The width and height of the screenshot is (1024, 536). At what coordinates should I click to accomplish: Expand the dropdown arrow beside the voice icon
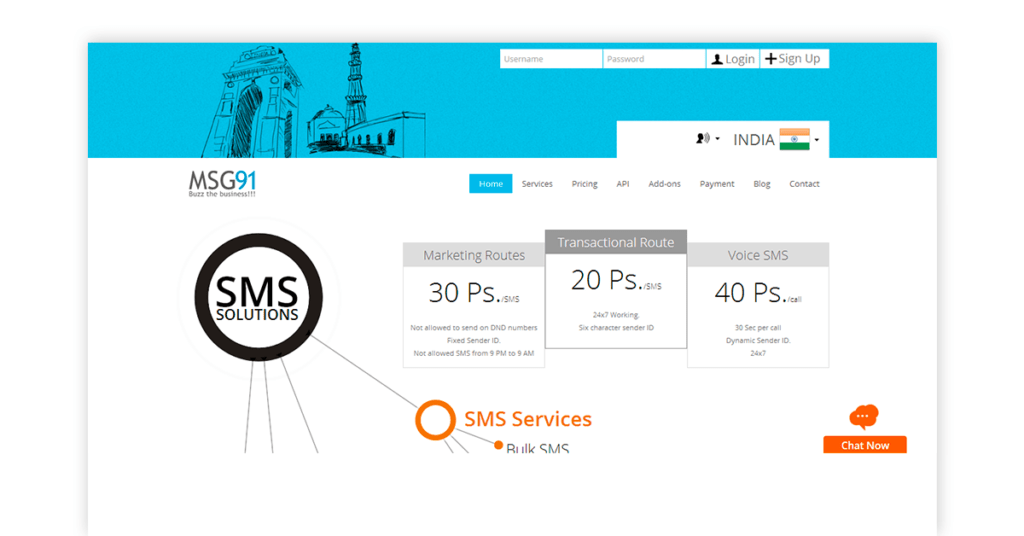coord(717,140)
